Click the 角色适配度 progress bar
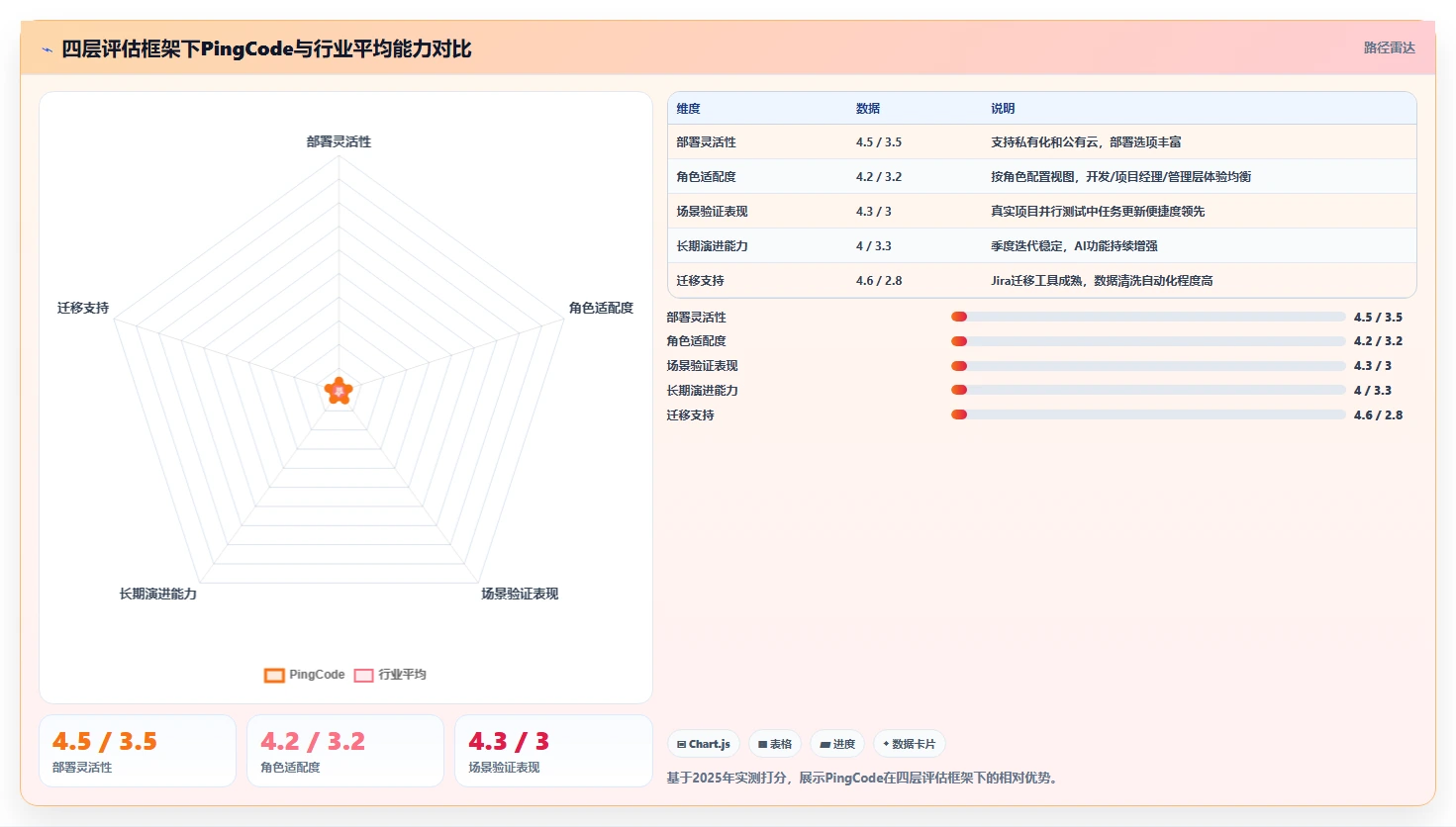Viewport: 1456px width, 827px height. (1148, 341)
